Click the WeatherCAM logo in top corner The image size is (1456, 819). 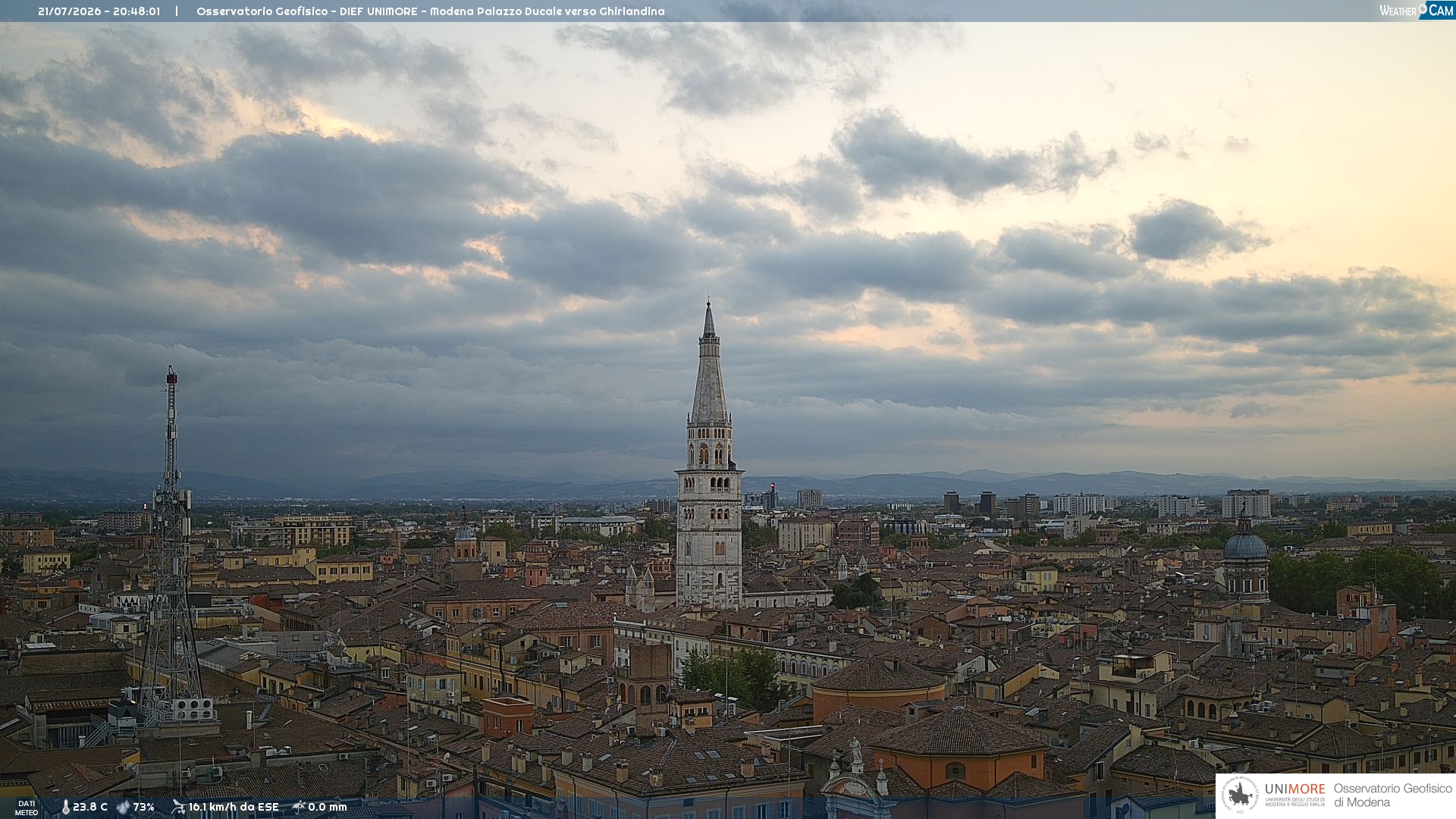click(x=1417, y=11)
